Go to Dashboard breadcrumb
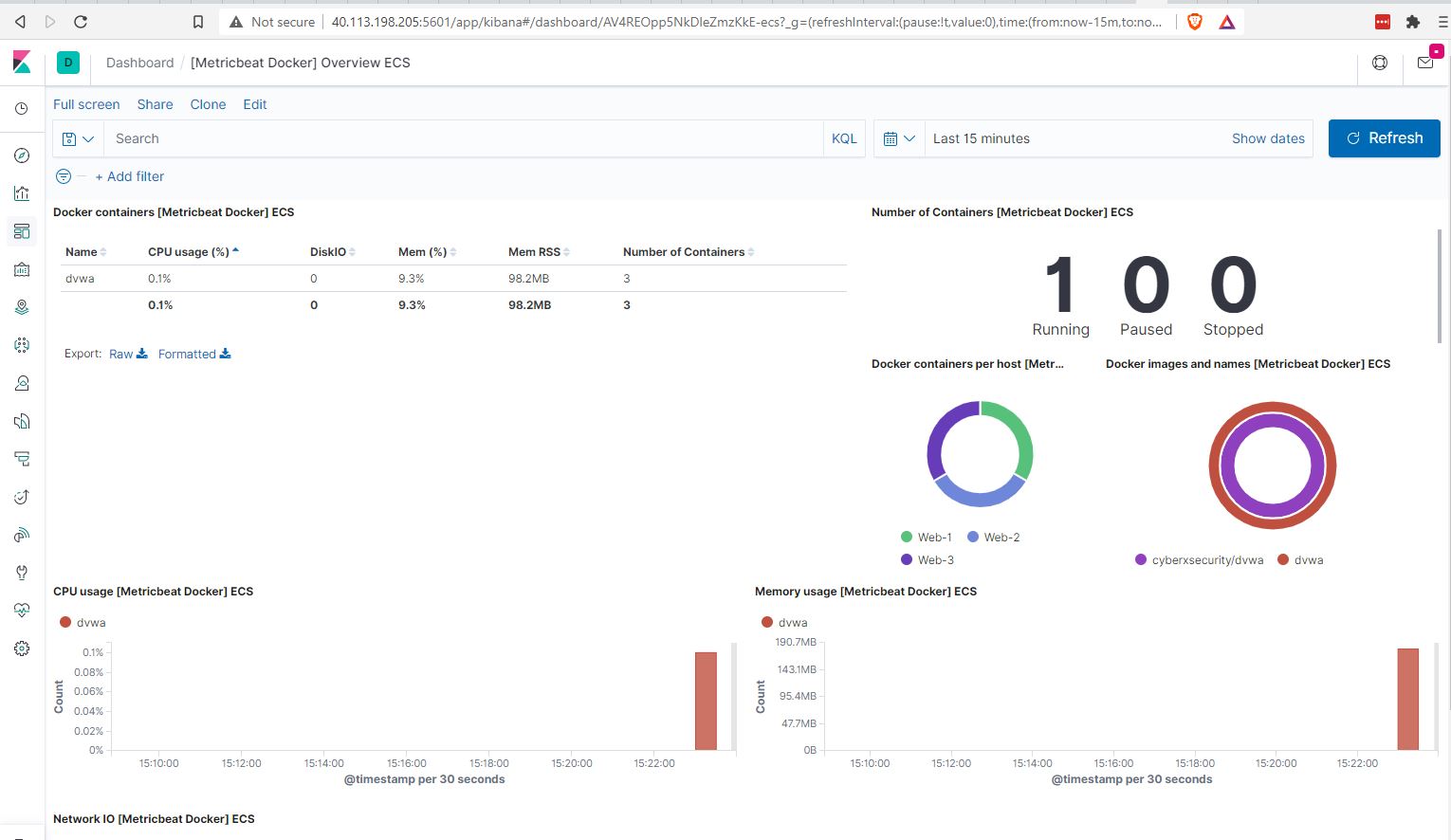This screenshot has width=1451, height=840. coord(140,63)
